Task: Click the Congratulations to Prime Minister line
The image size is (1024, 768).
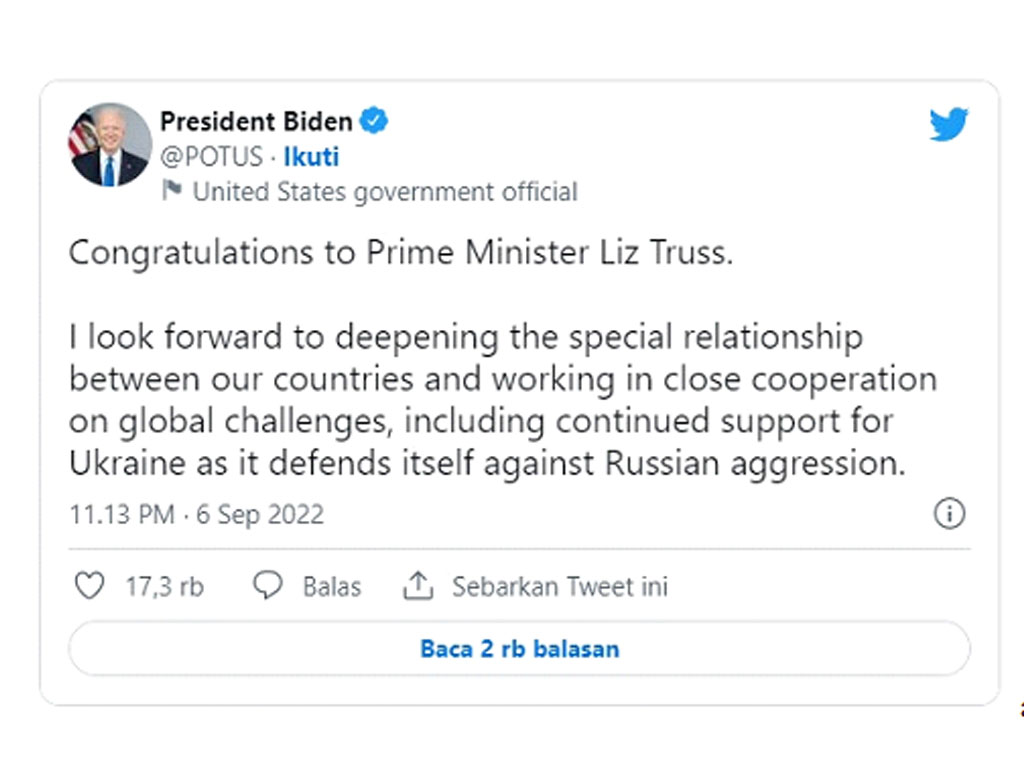Action: pos(401,253)
